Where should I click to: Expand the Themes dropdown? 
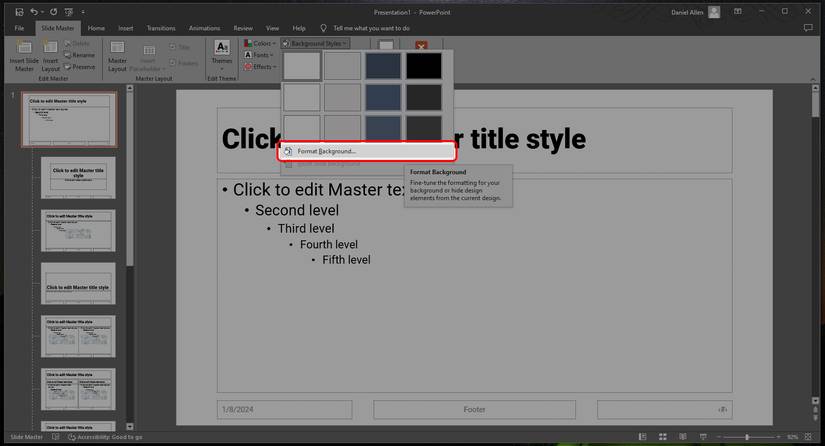222,57
